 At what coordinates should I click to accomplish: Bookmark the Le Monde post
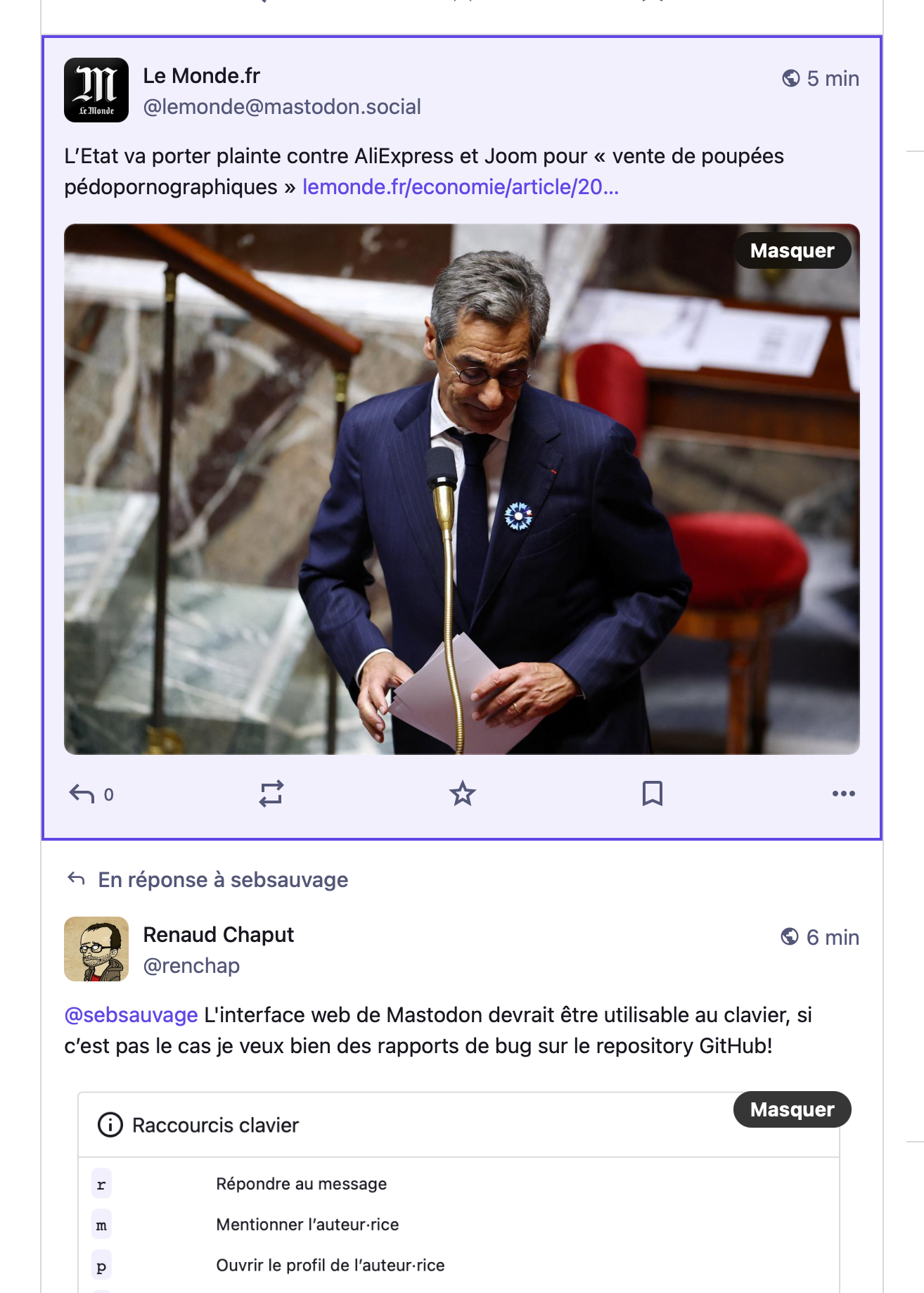(x=653, y=794)
